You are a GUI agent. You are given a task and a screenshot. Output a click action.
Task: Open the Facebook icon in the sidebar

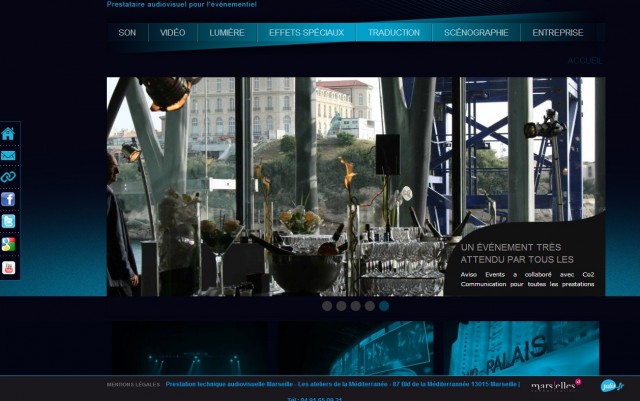[x=8, y=199]
